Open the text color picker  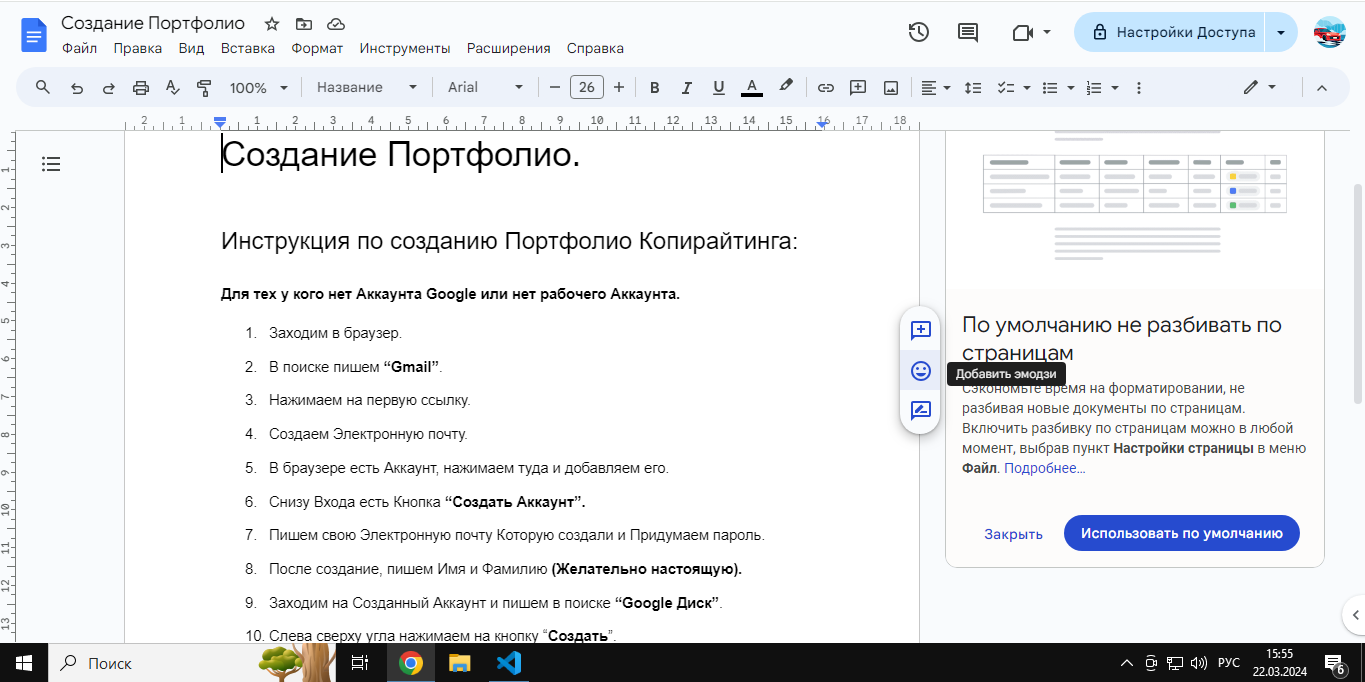click(x=752, y=87)
